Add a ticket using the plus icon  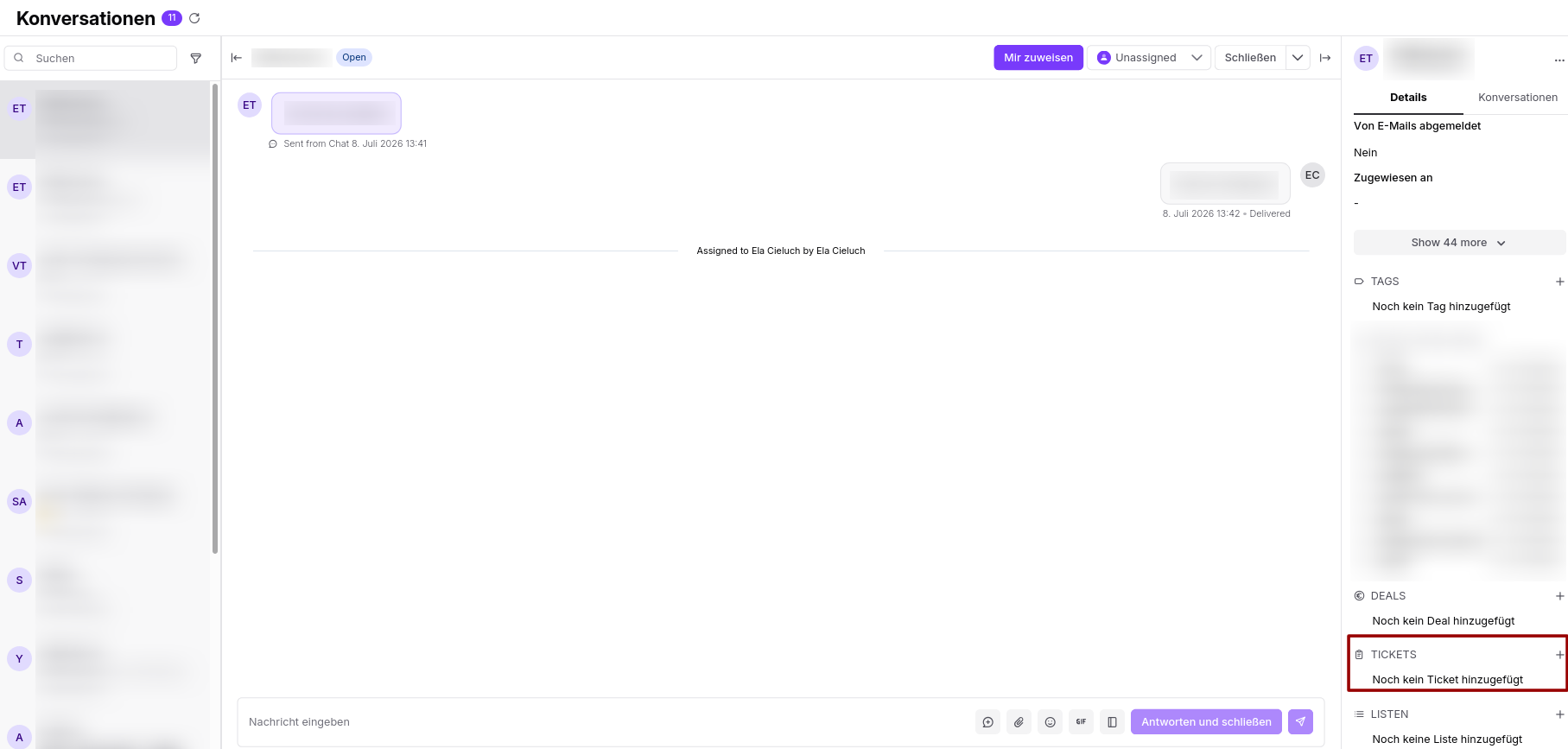tap(1559, 655)
